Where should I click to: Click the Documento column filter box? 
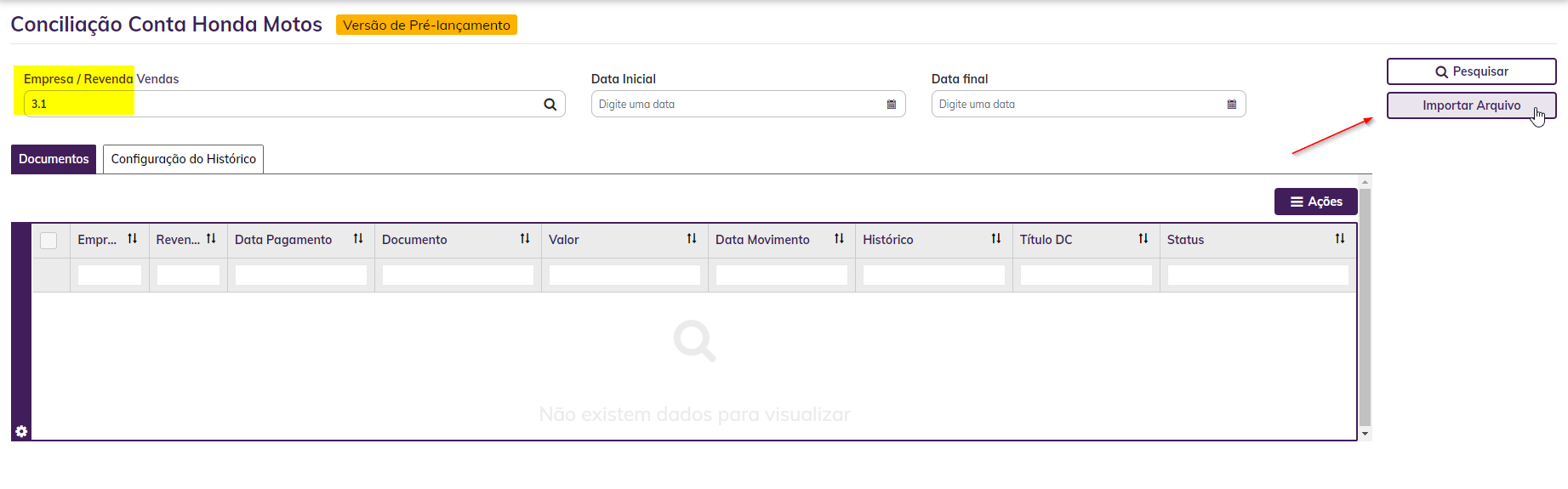458,276
